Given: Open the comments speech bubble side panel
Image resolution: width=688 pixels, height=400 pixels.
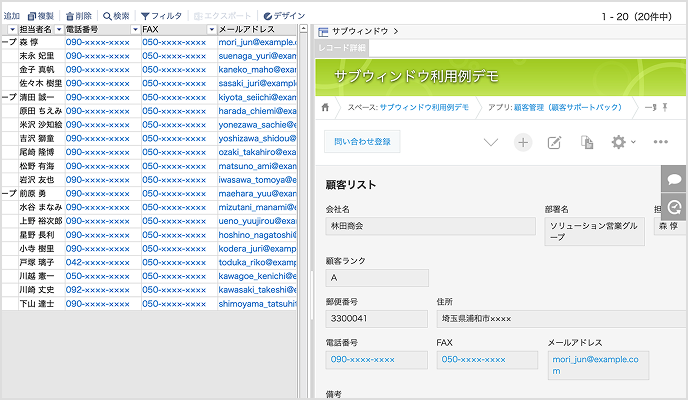Looking at the screenshot, I should [675, 178].
